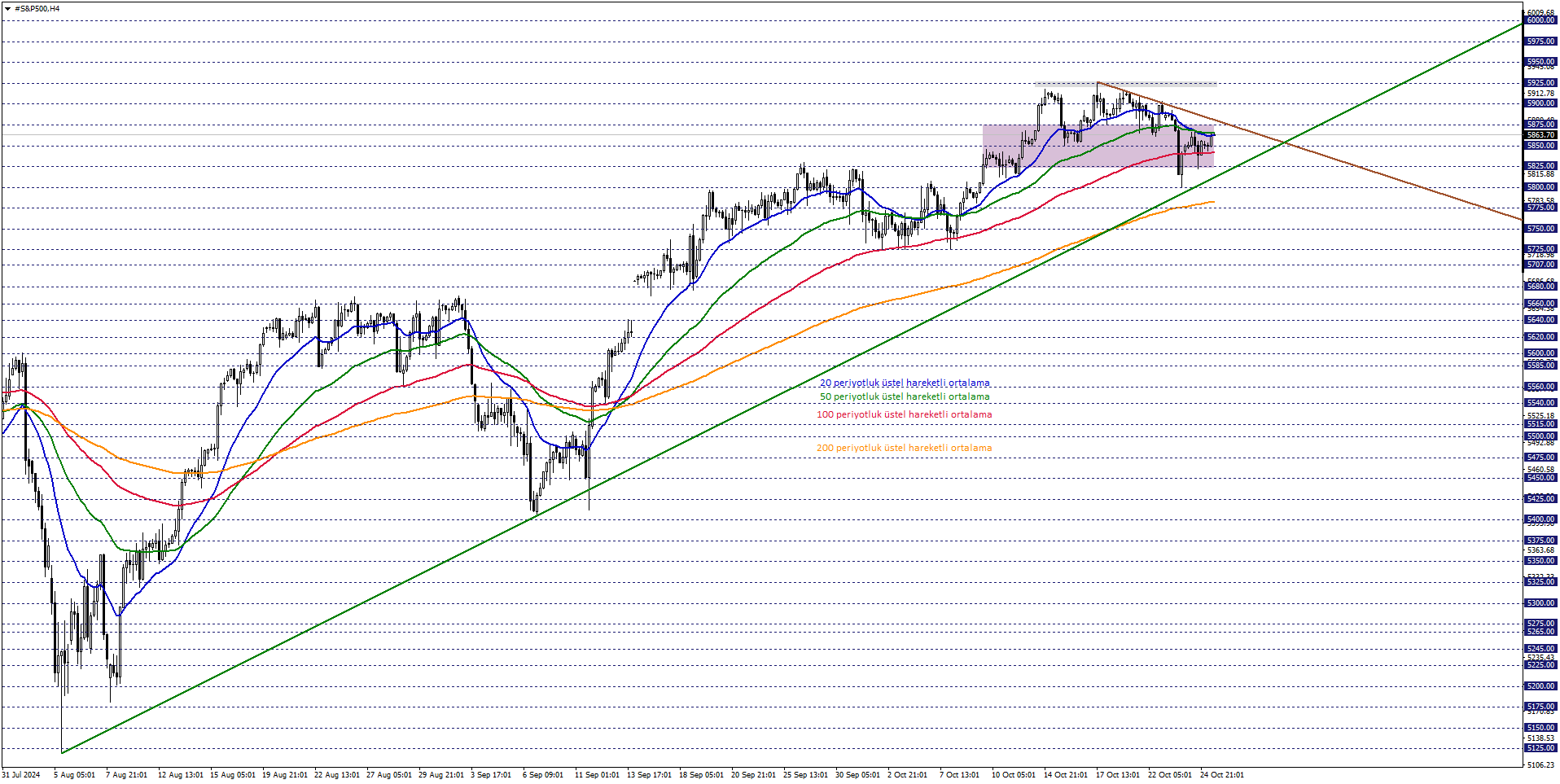Click the 5400.00 level price tag
This screenshot has width=1560, height=784.
click(x=1540, y=519)
